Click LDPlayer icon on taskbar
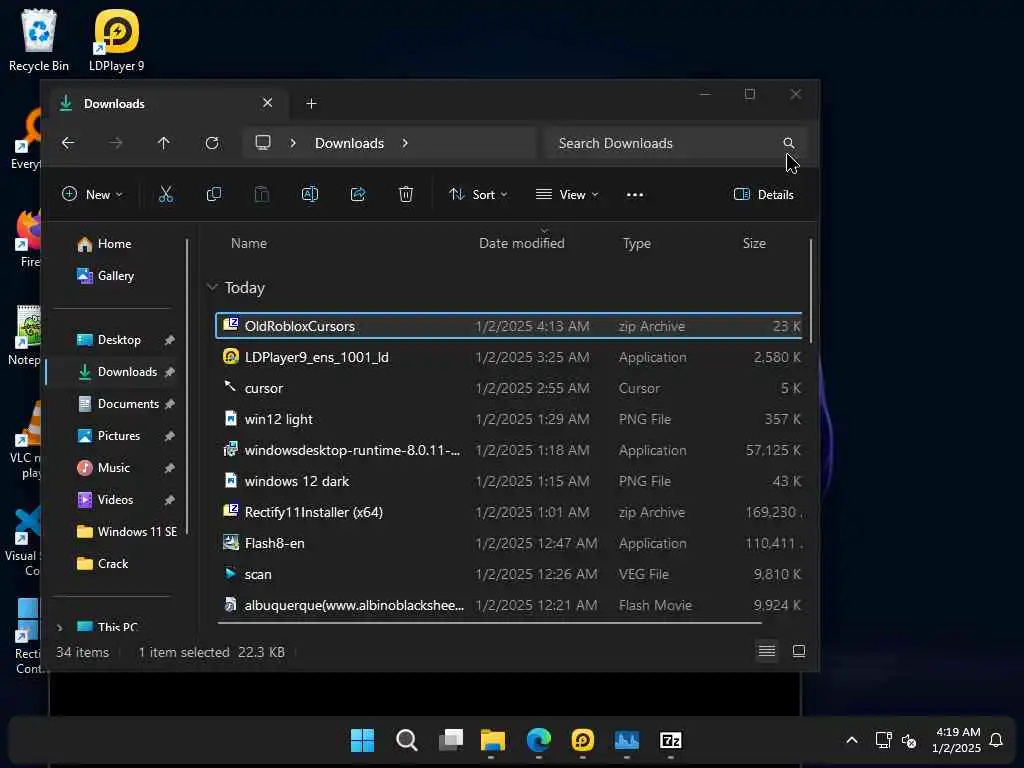 pyautogui.click(x=583, y=740)
